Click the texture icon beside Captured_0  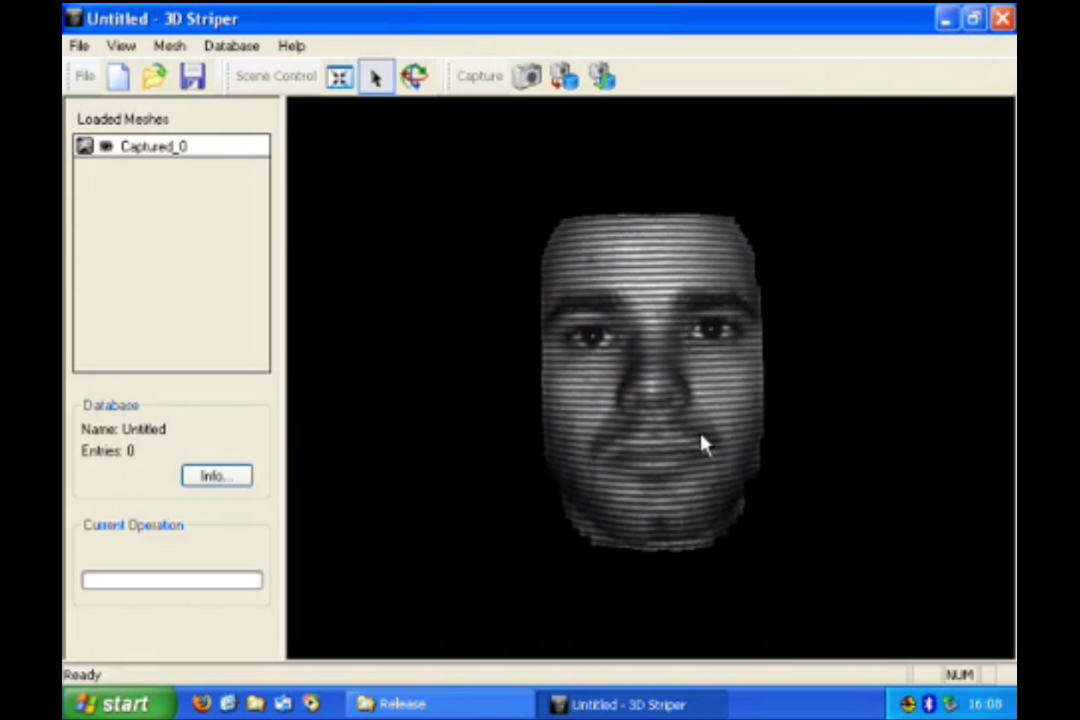[x=85, y=147]
